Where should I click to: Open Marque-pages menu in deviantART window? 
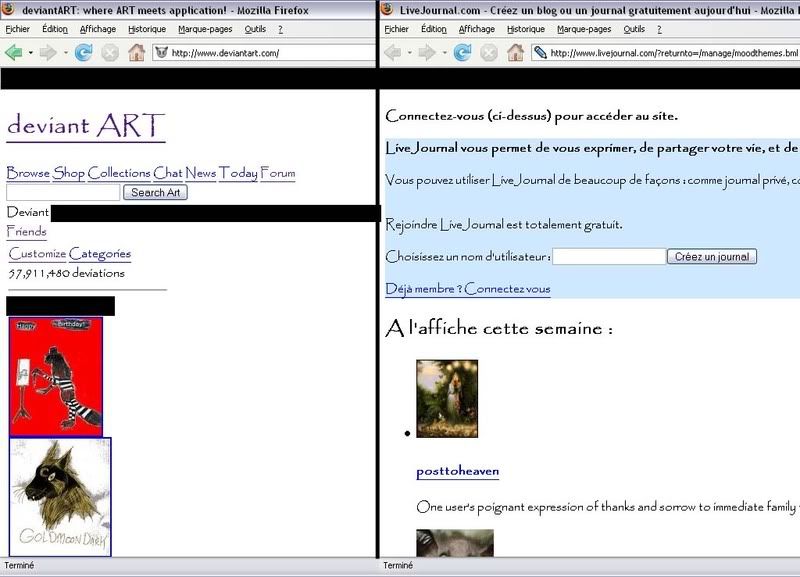click(205, 29)
